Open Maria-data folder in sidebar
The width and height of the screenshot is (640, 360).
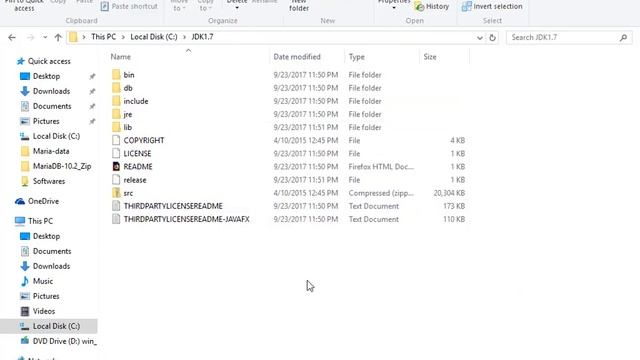[x=51, y=151]
